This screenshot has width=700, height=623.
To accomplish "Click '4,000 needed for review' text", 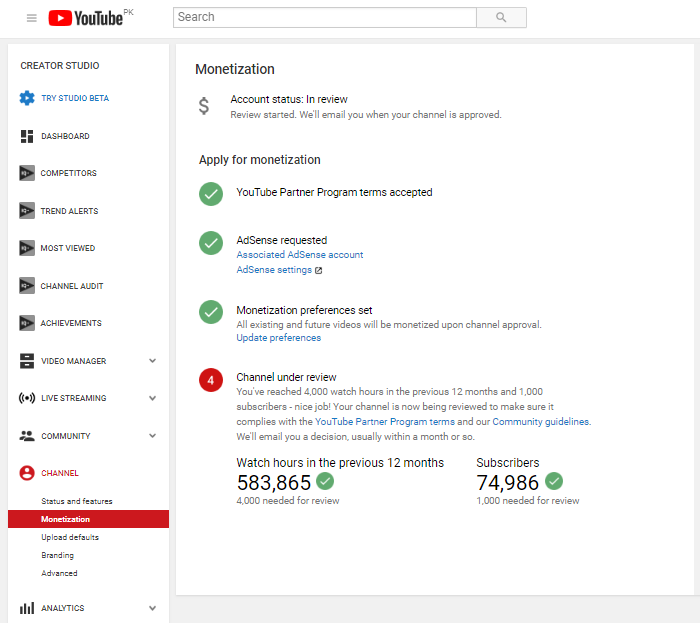I will 288,501.
